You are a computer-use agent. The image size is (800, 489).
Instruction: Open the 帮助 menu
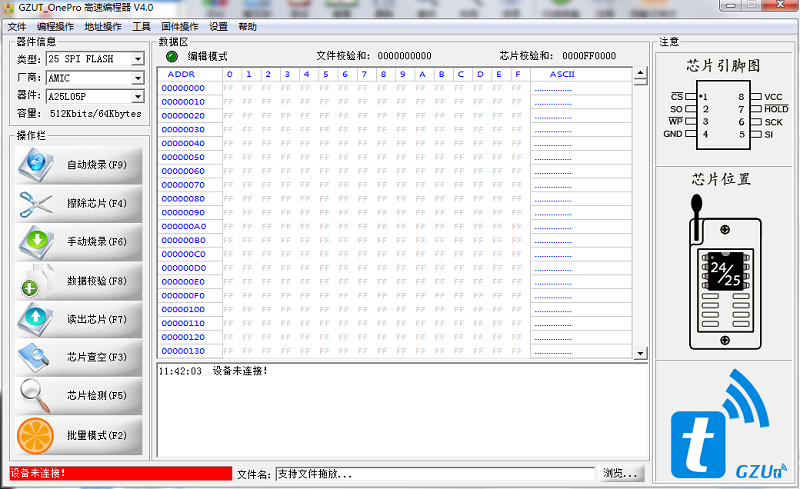pos(247,27)
